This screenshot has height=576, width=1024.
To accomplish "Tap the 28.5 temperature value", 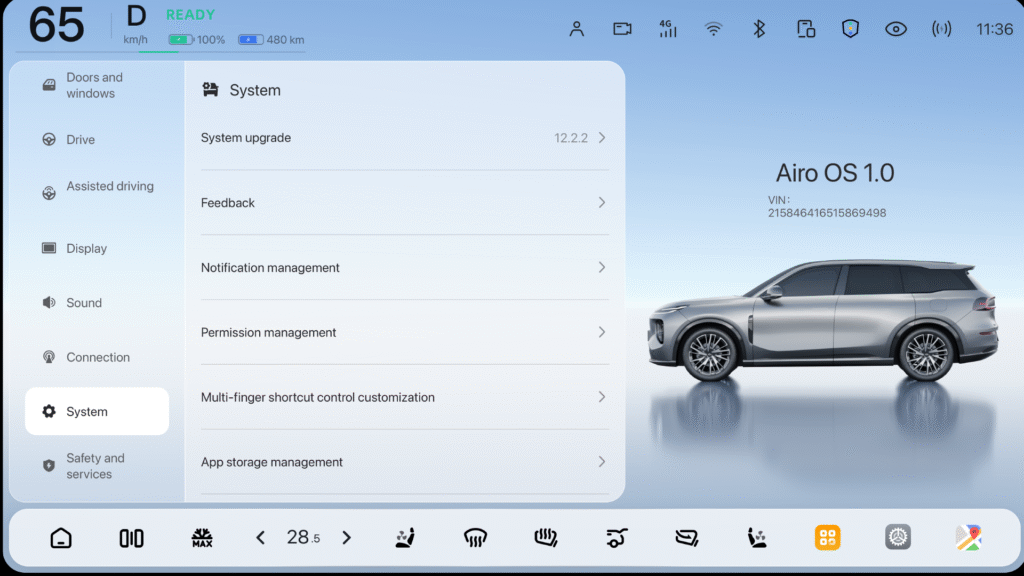I will [303, 537].
